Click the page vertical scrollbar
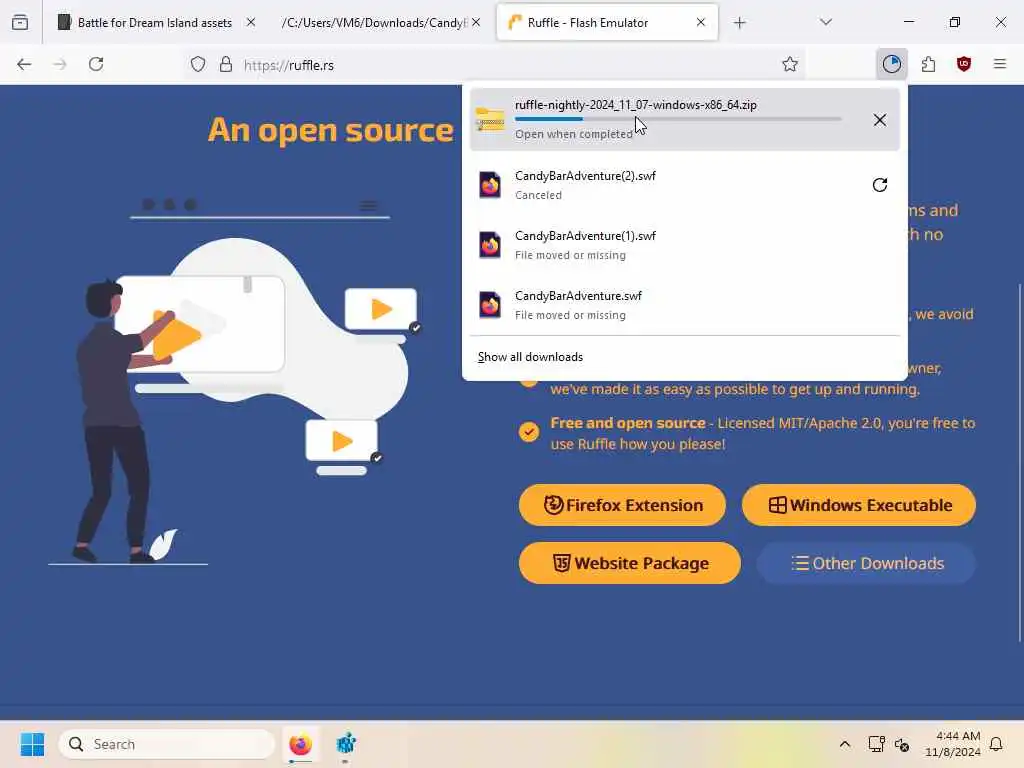 [x=1019, y=463]
